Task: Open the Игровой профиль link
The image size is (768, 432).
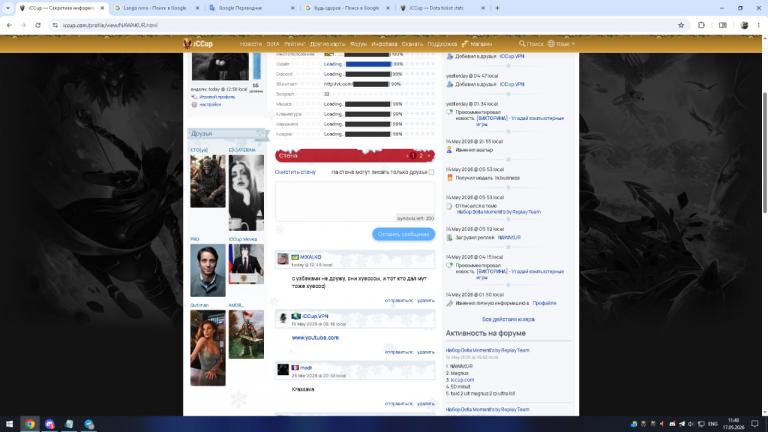Action: 217,97
